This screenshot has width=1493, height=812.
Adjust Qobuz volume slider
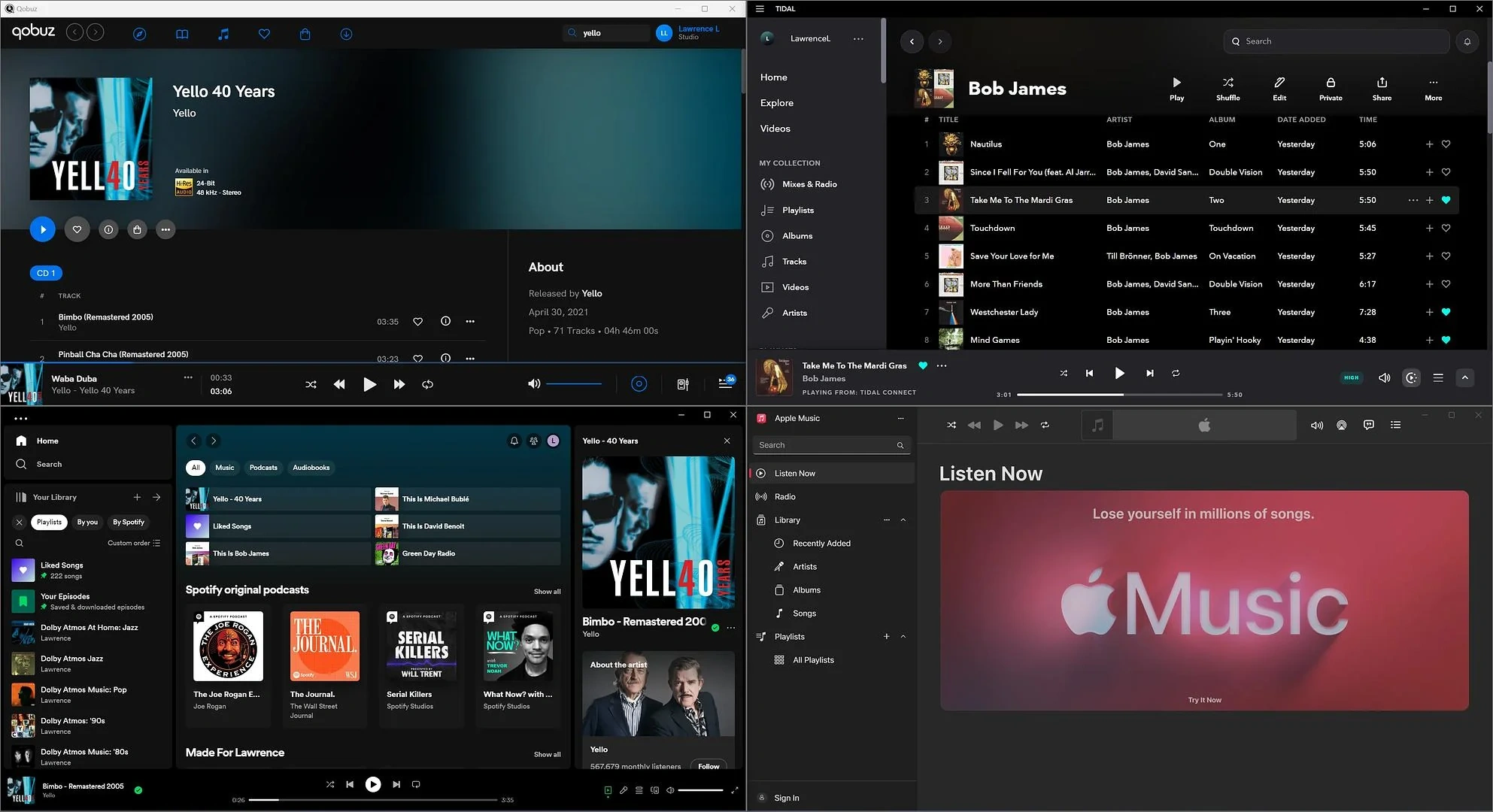coord(574,384)
